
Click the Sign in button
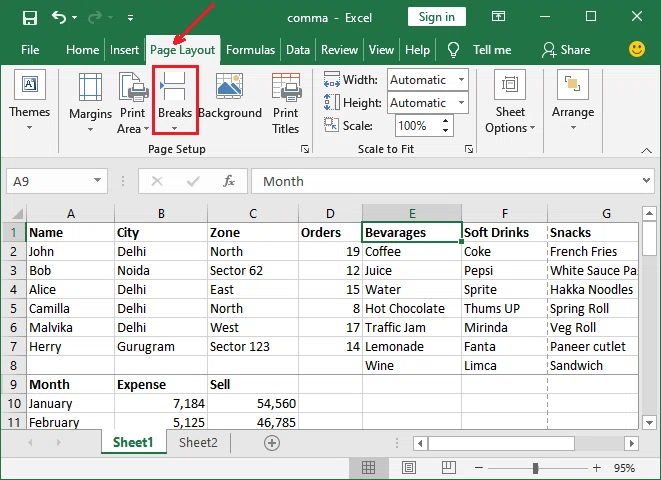point(437,17)
